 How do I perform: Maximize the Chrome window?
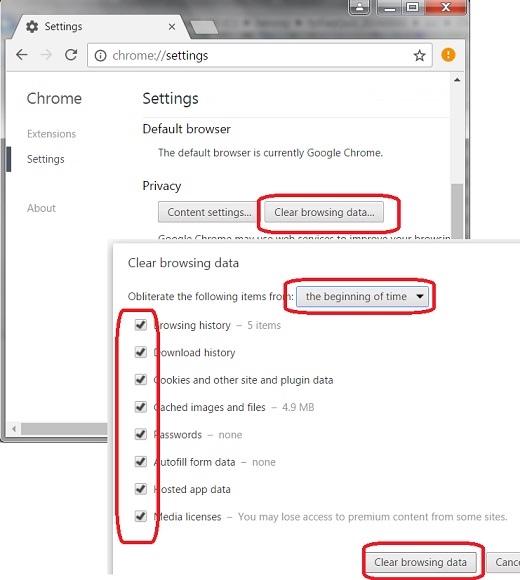pos(413,7)
